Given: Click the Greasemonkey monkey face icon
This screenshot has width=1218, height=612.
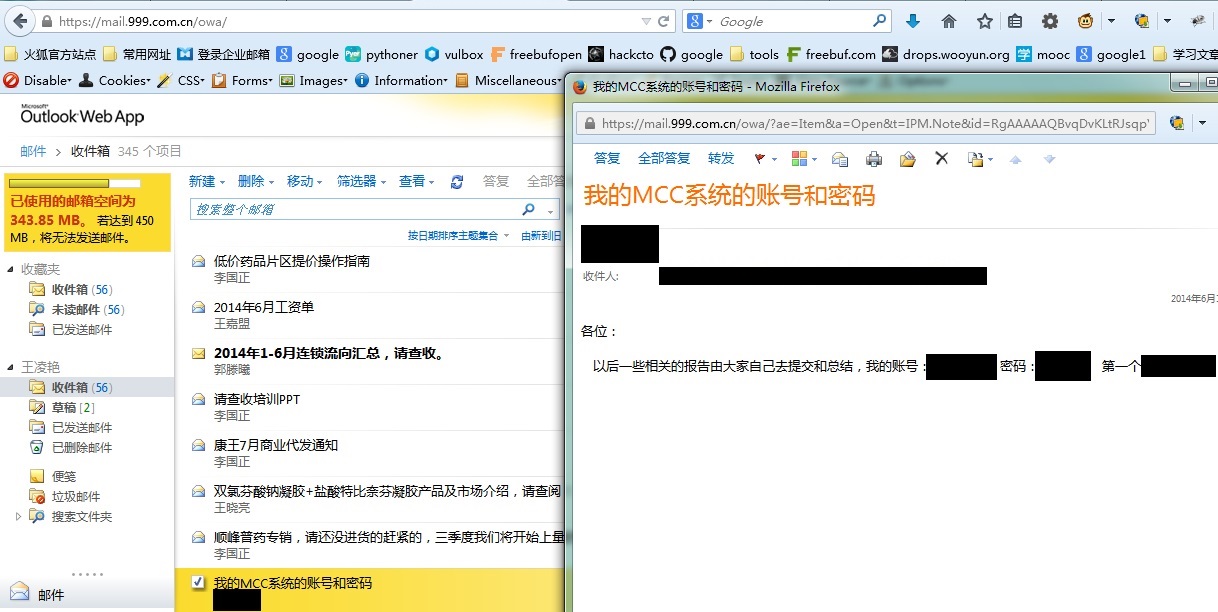Looking at the screenshot, I should (1086, 21).
